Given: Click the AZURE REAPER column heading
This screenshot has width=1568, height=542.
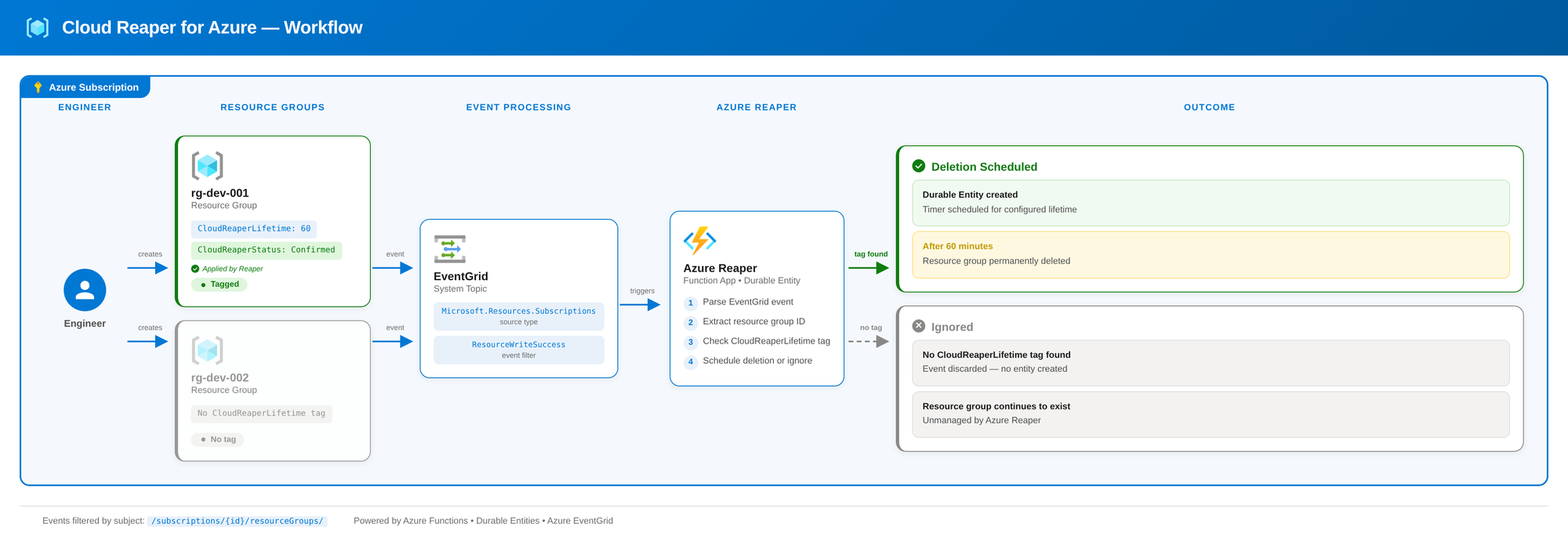Looking at the screenshot, I should (x=757, y=107).
